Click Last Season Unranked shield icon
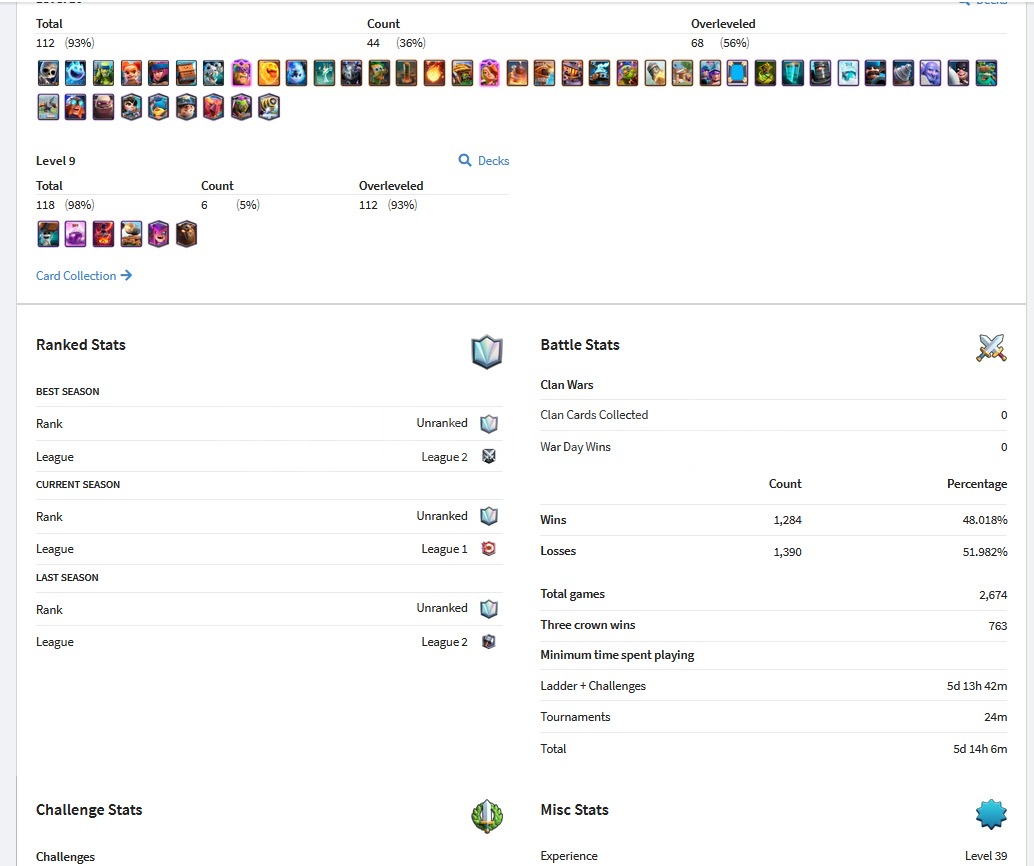Screen dimensions: 1034x866 point(489,608)
